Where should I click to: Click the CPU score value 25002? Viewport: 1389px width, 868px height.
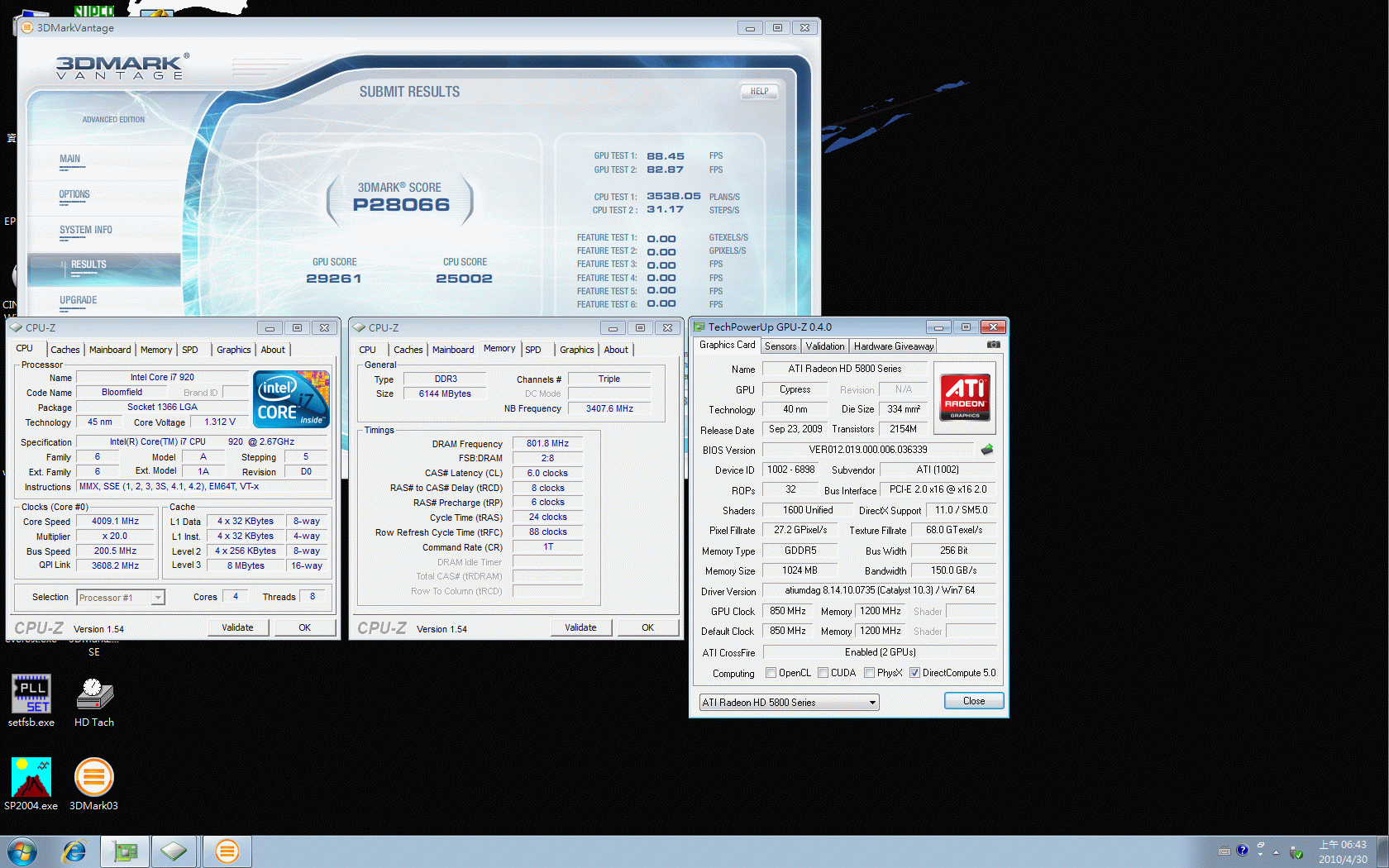[465, 279]
